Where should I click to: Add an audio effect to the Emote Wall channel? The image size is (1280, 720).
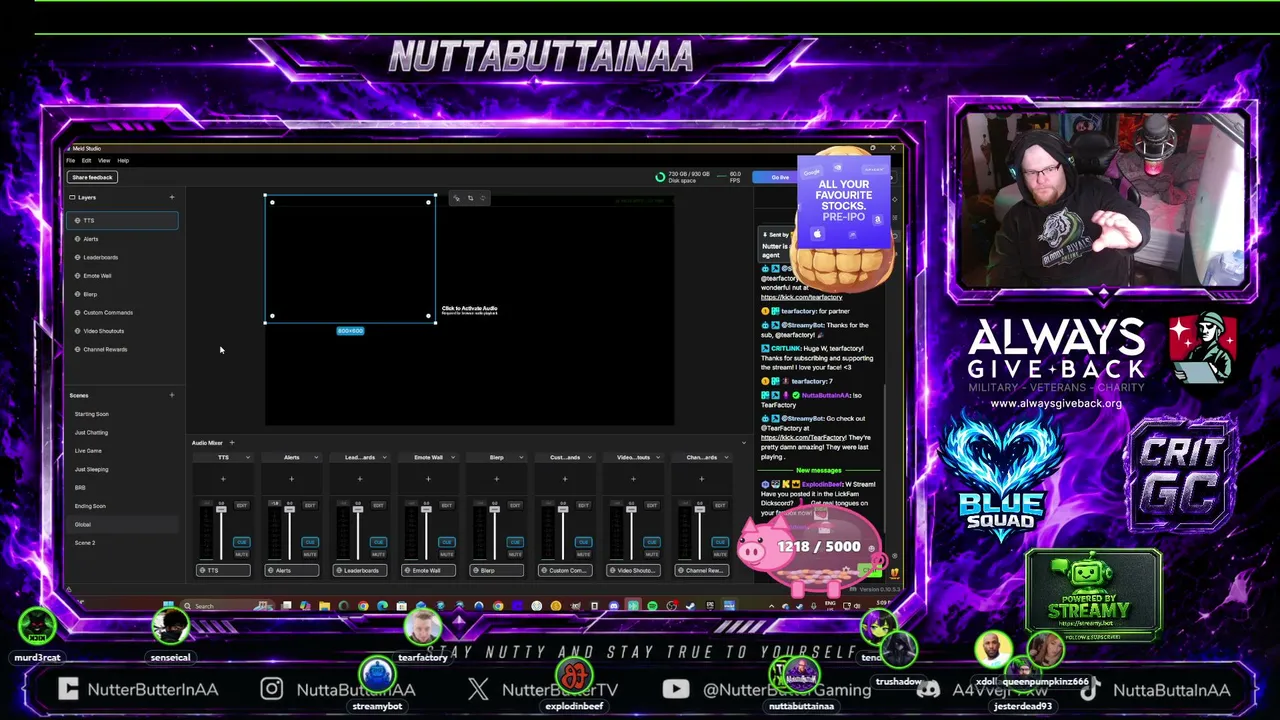click(x=428, y=479)
